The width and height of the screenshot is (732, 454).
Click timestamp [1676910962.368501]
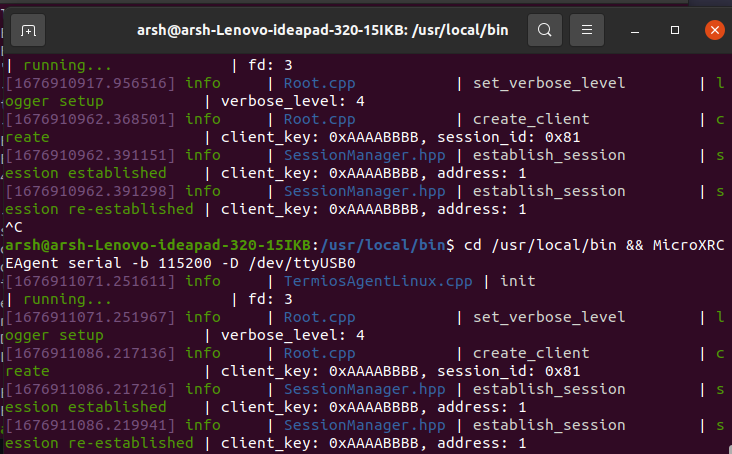pyautogui.click(x=90, y=119)
